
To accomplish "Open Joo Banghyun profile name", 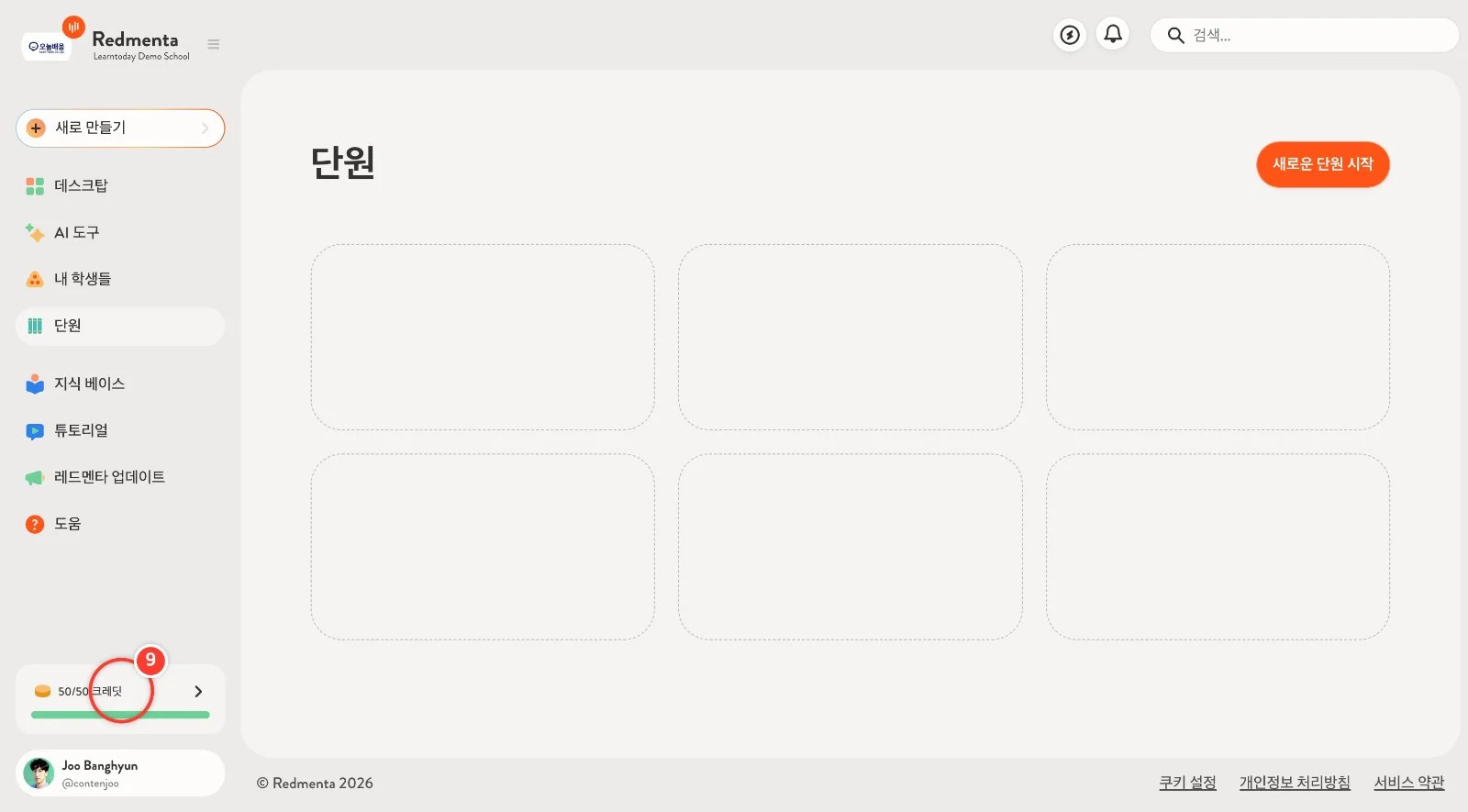I will point(100,765).
